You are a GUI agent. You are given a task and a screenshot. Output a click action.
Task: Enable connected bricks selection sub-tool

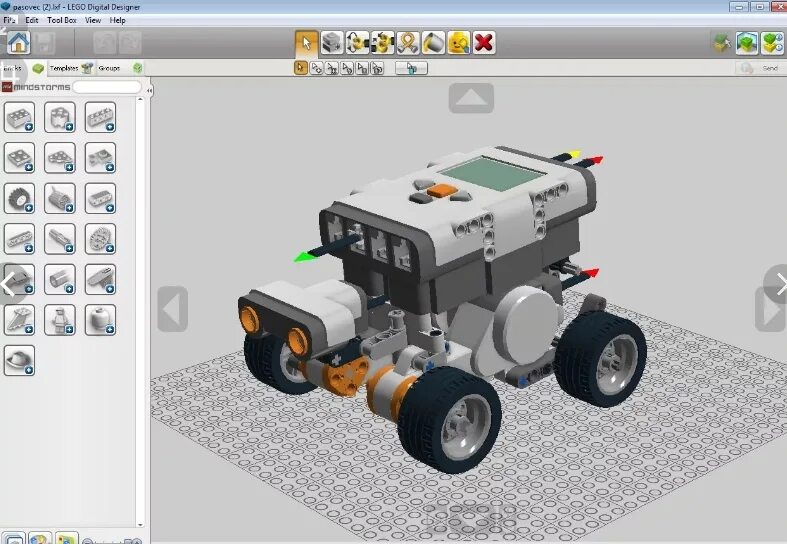[x=332, y=68]
